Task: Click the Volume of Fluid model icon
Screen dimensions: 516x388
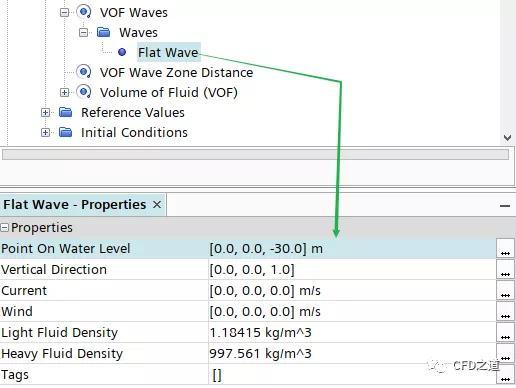Action: point(84,92)
